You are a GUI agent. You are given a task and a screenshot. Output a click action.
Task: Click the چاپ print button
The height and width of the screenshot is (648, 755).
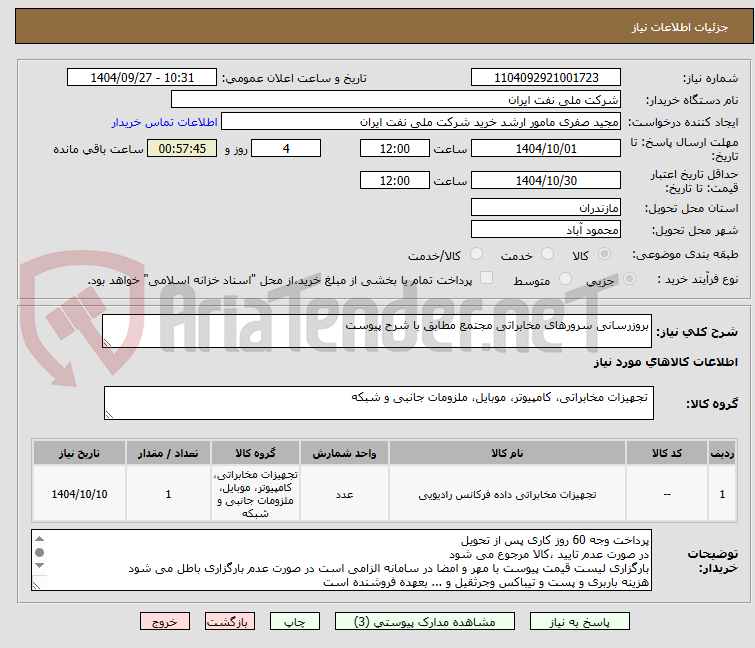pos(294,622)
